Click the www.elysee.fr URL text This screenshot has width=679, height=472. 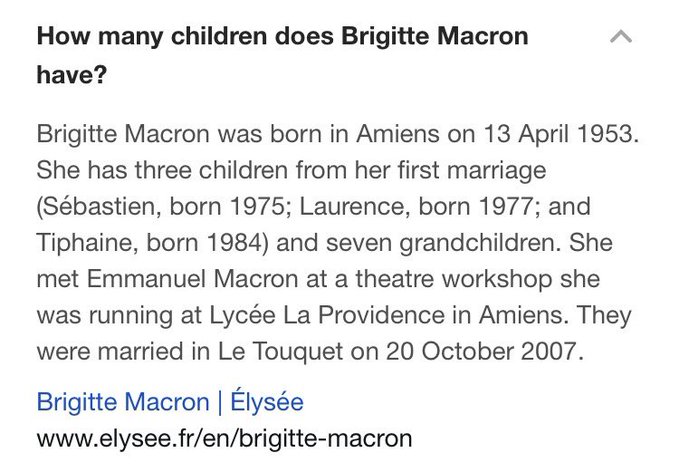(x=224, y=438)
